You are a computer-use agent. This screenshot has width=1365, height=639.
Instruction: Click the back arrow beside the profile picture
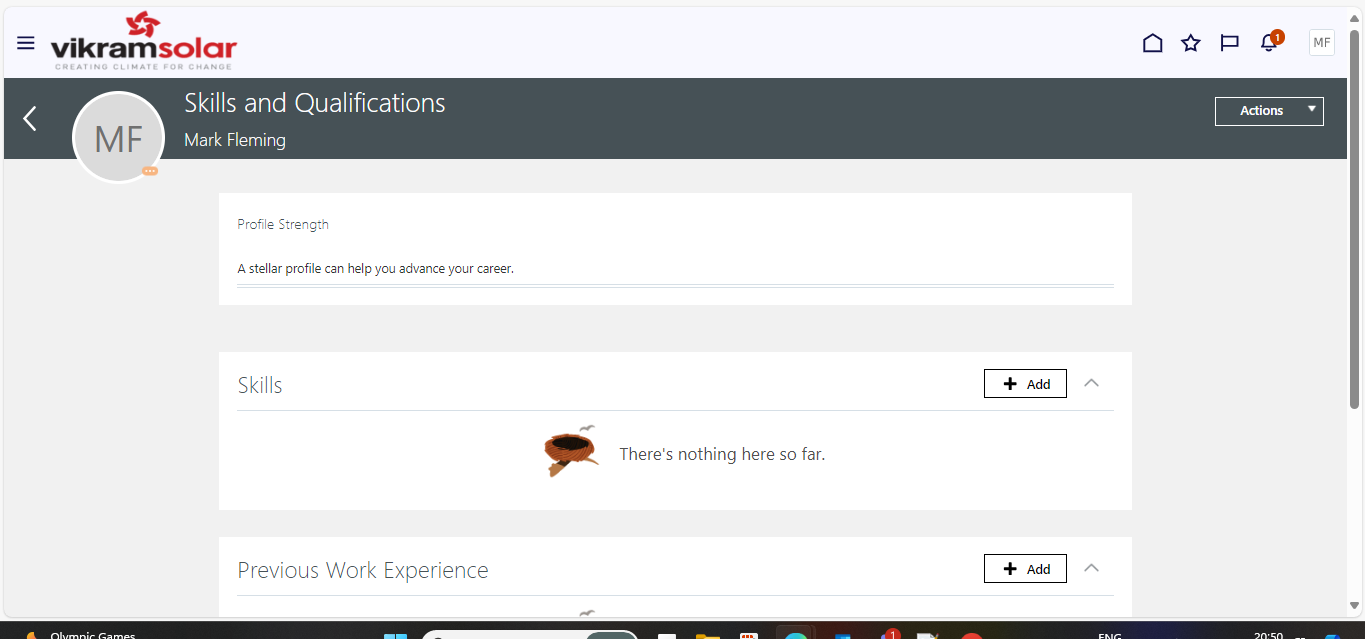tap(28, 118)
